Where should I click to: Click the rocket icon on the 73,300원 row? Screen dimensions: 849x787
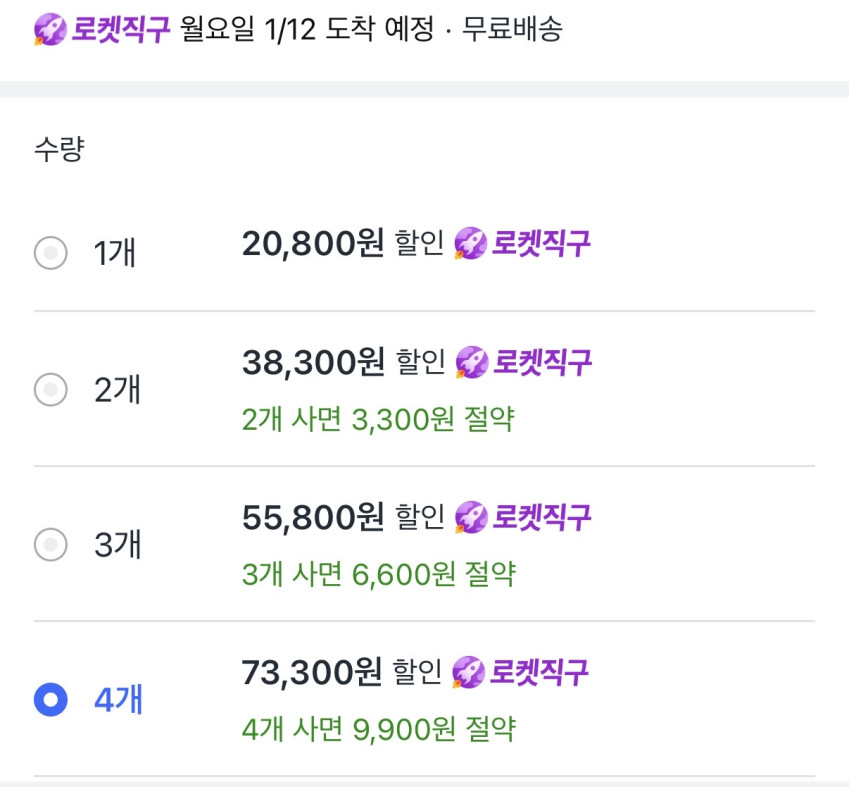pos(468,673)
